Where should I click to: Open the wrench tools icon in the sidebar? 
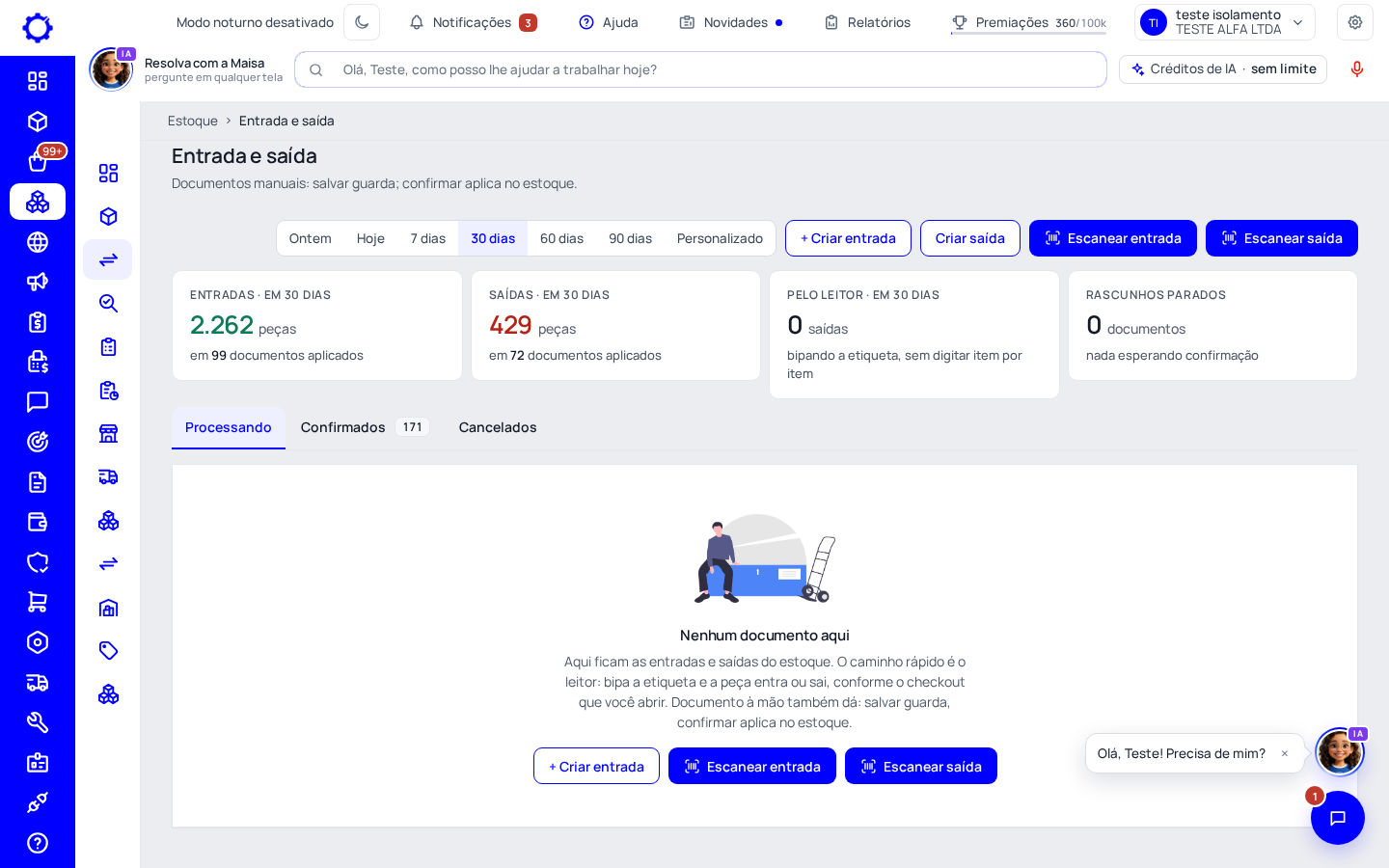click(38, 722)
